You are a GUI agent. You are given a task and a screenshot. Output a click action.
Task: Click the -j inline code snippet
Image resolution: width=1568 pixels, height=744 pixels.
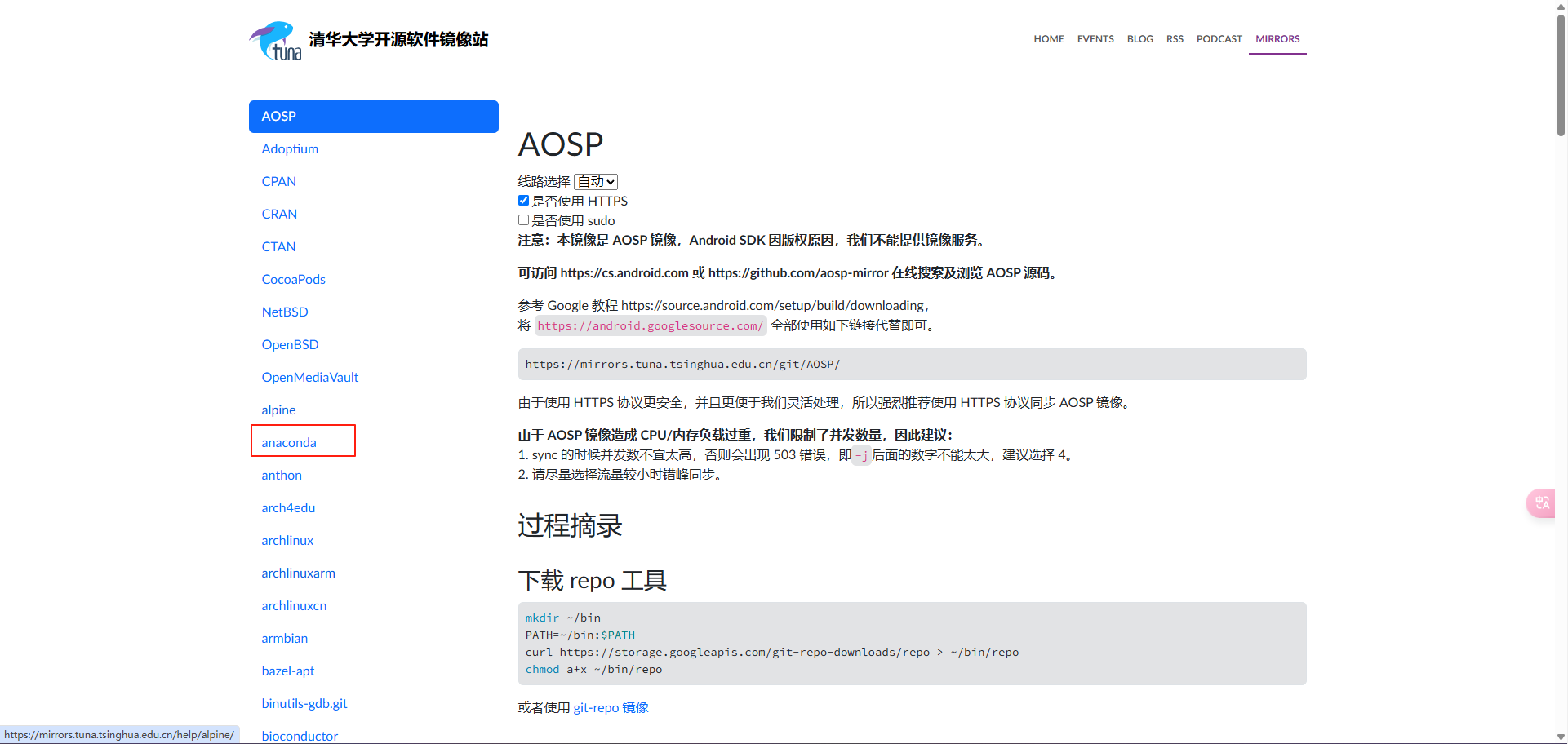pyautogui.click(x=862, y=456)
